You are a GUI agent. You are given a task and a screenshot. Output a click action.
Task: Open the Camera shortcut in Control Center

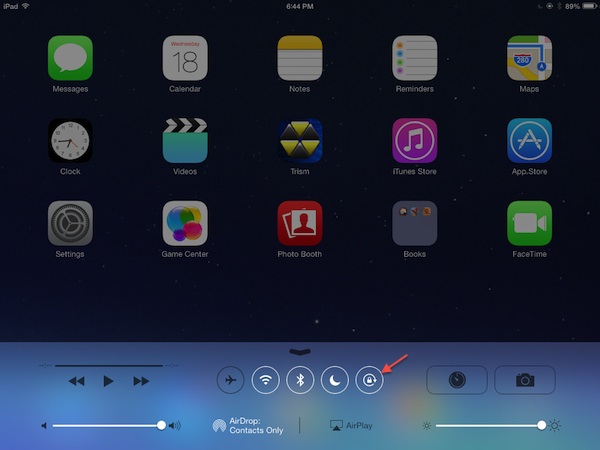[x=525, y=380]
